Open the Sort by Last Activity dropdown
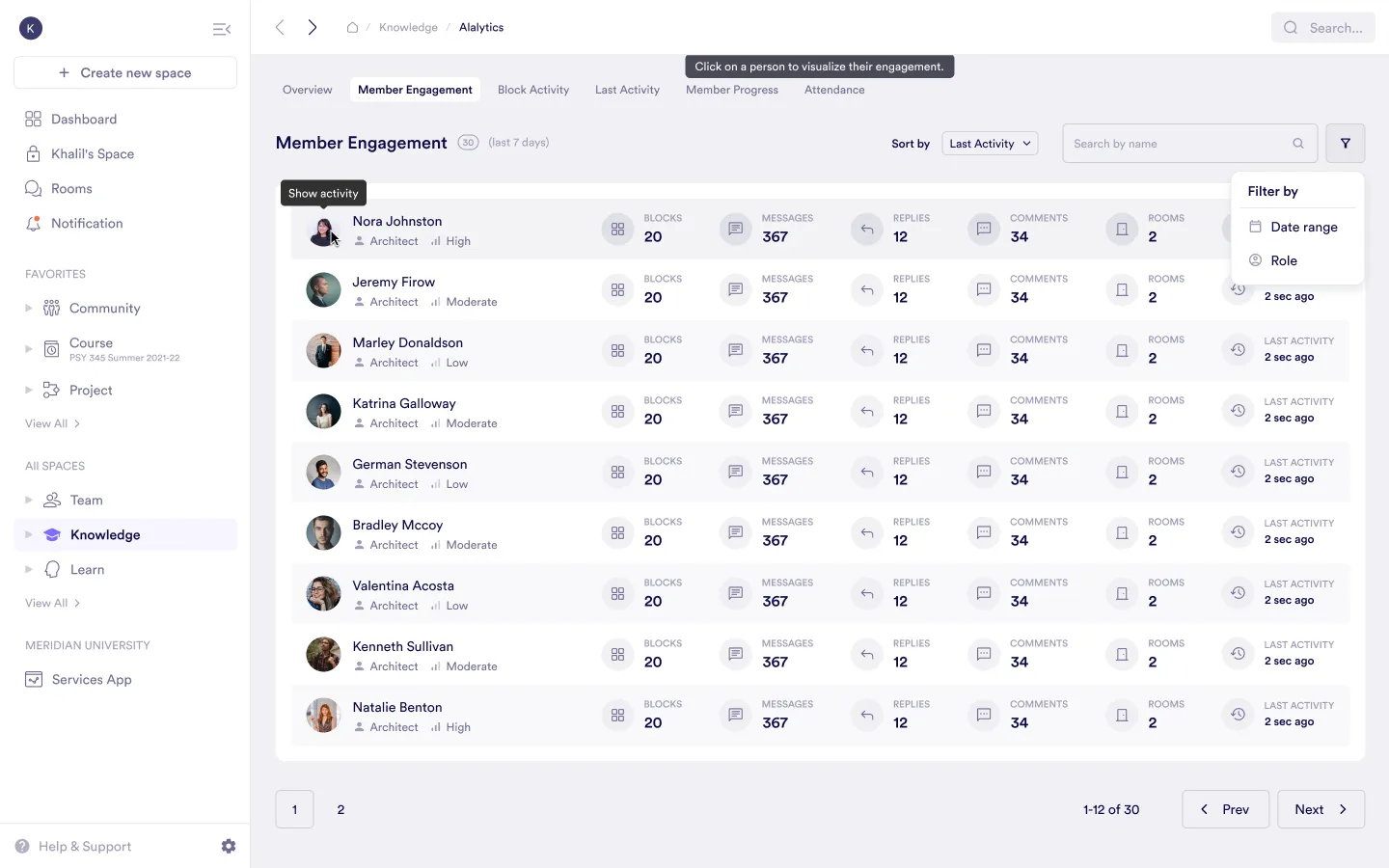Image resolution: width=1389 pixels, height=868 pixels. (990, 143)
